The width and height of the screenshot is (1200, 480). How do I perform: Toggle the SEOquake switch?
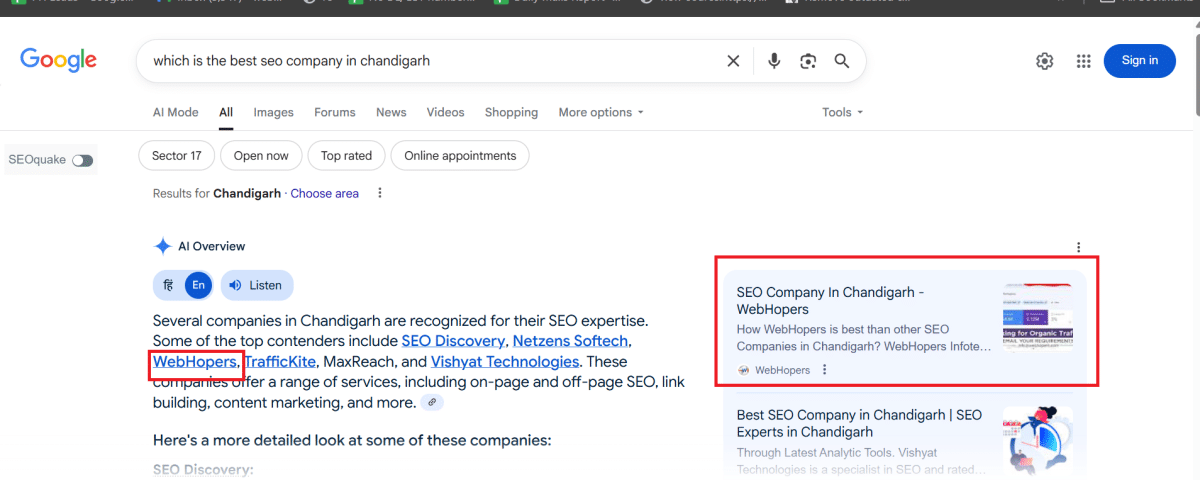pos(82,160)
